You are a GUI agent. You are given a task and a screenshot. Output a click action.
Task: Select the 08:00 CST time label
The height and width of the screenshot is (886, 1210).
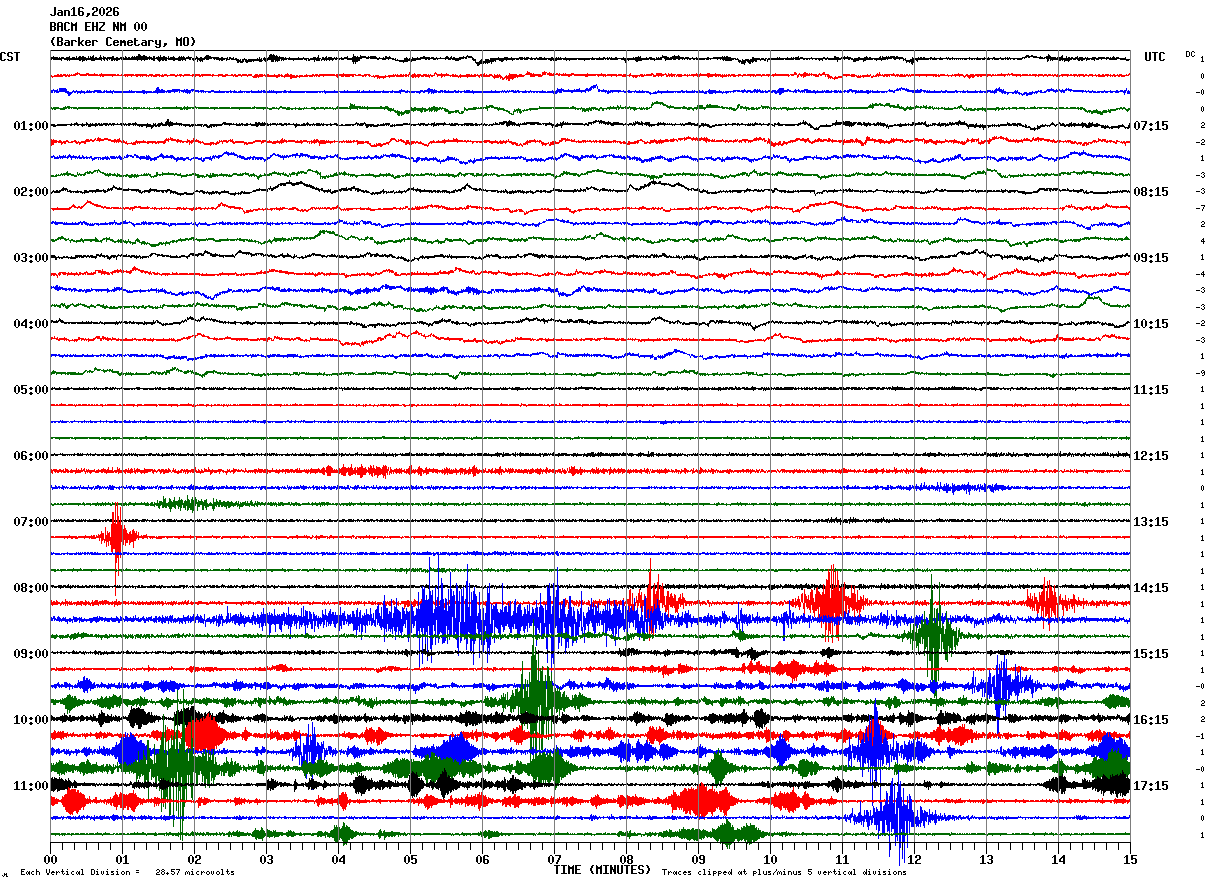pos(31,588)
